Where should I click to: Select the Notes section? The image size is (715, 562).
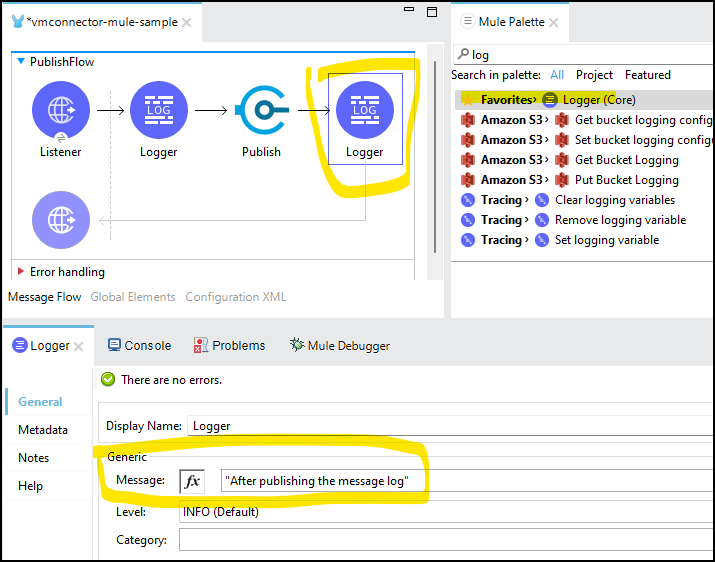pos(34,458)
